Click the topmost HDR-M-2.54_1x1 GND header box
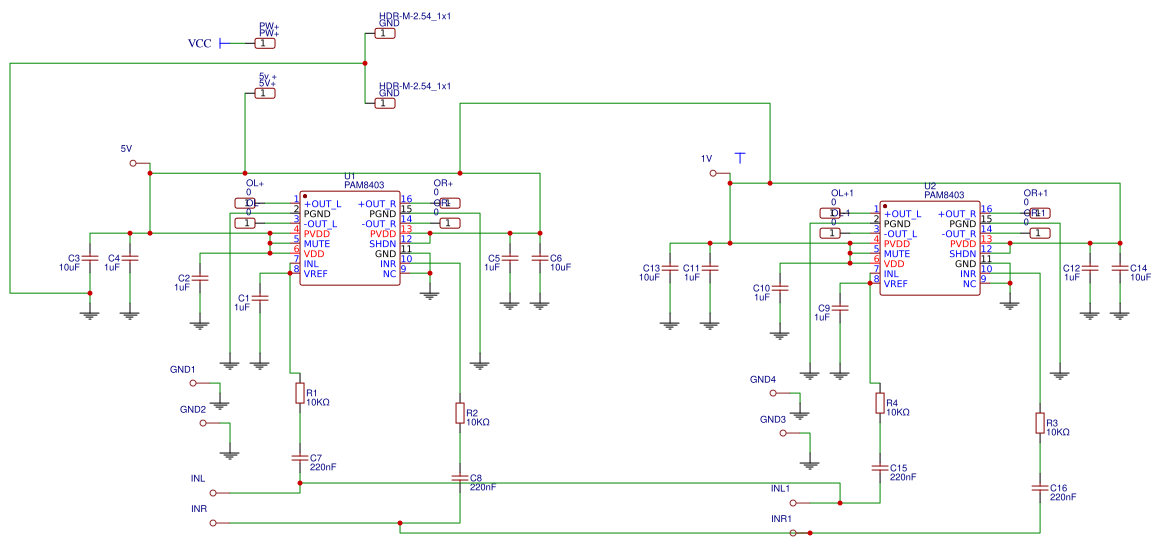The height and width of the screenshot is (546, 1163). pyautogui.click(x=384, y=33)
